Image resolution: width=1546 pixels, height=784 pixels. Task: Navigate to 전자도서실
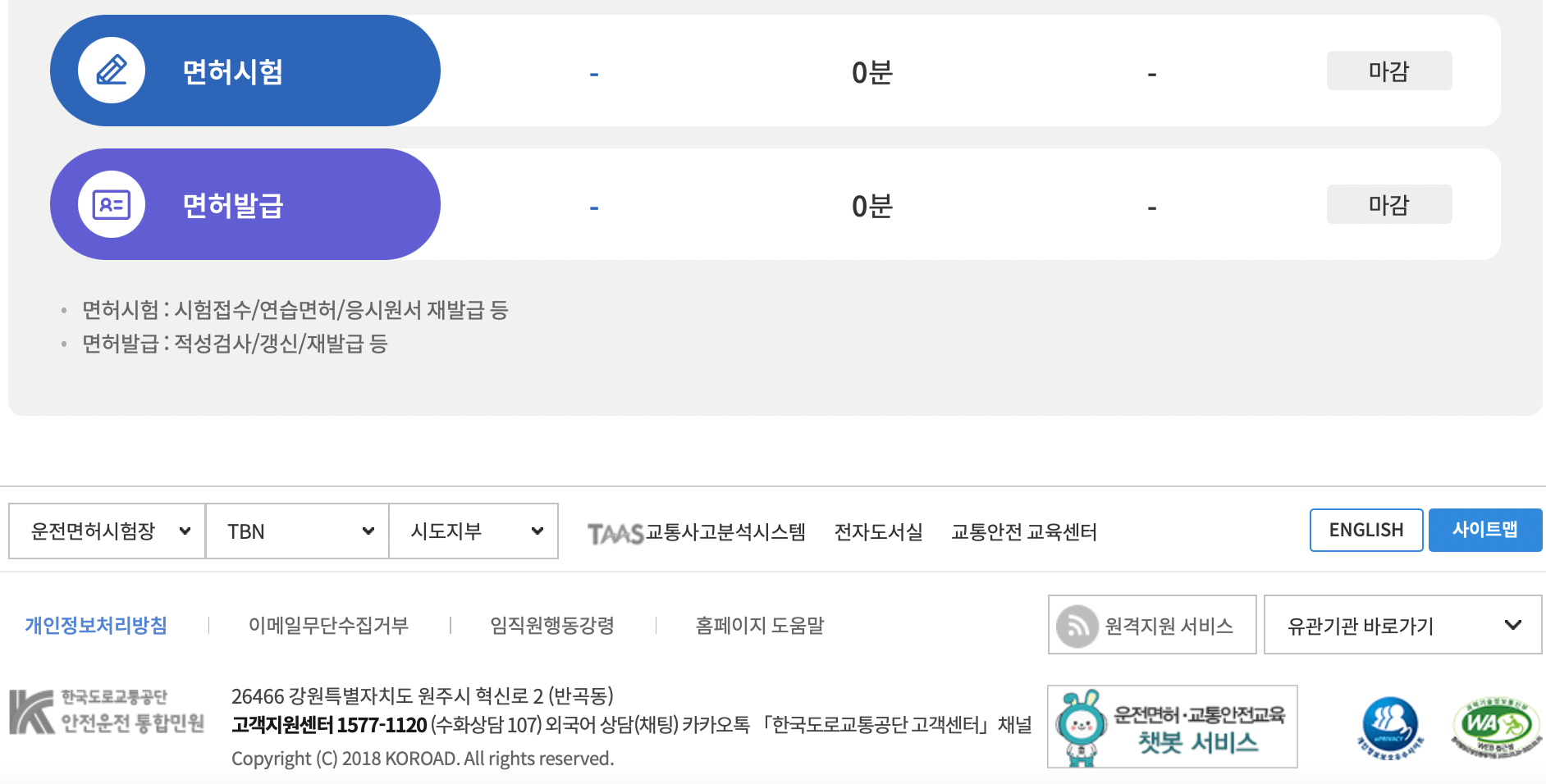point(878,531)
